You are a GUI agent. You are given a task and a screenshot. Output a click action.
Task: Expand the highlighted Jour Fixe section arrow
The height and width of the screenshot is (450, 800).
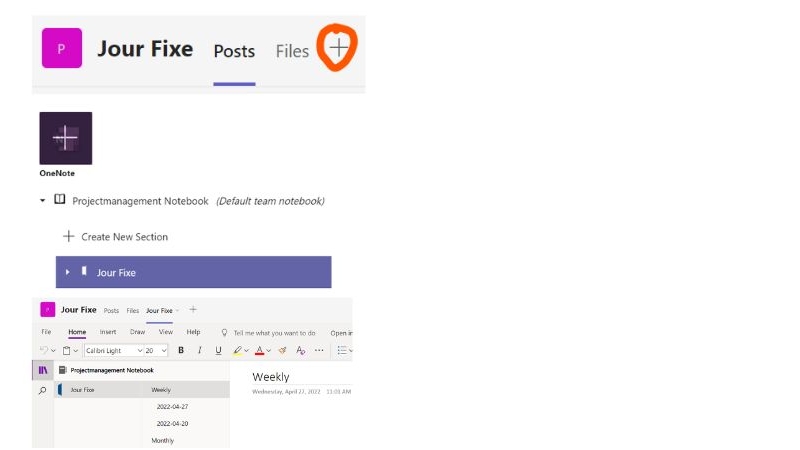[68, 272]
